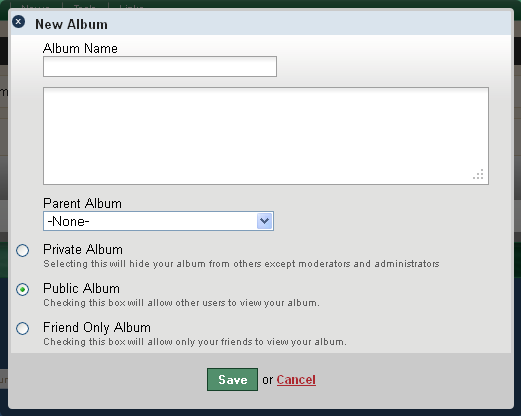
Task: Click the New Album dialog title
Action: 71,24
